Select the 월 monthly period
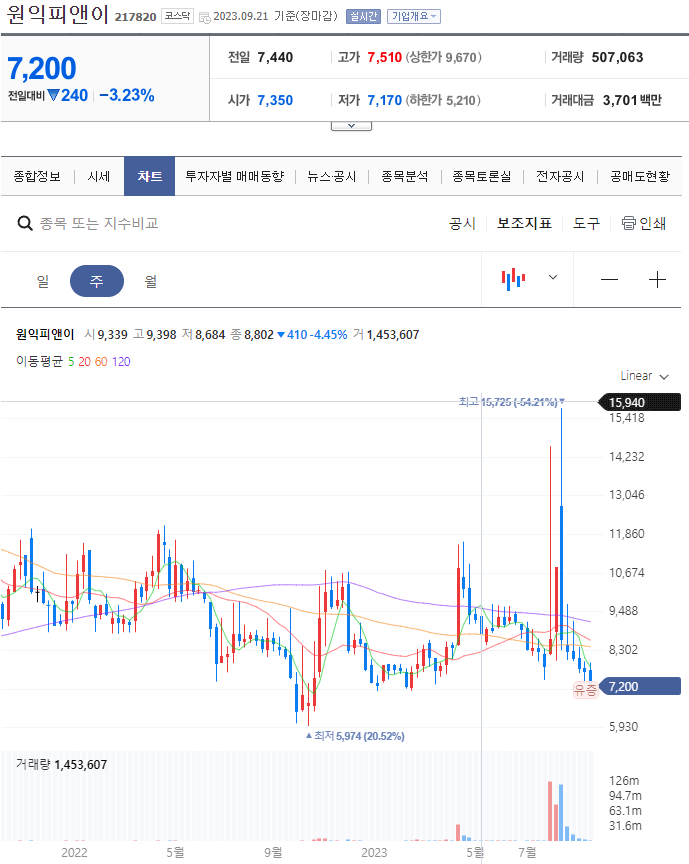Image resolution: width=689 pixels, height=864 pixels. coord(150,281)
